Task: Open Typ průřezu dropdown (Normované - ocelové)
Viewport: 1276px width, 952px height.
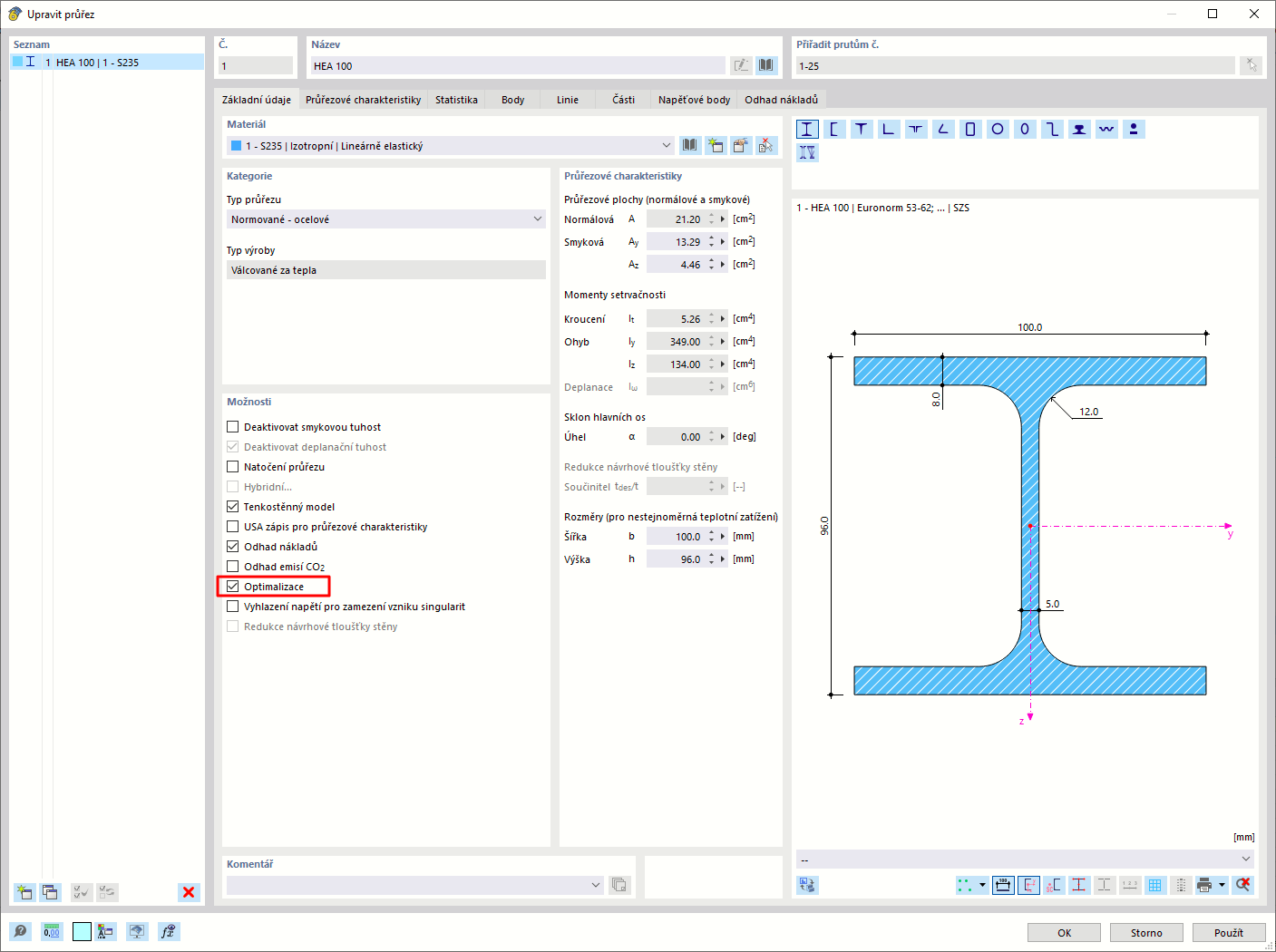Action: [x=386, y=219]
